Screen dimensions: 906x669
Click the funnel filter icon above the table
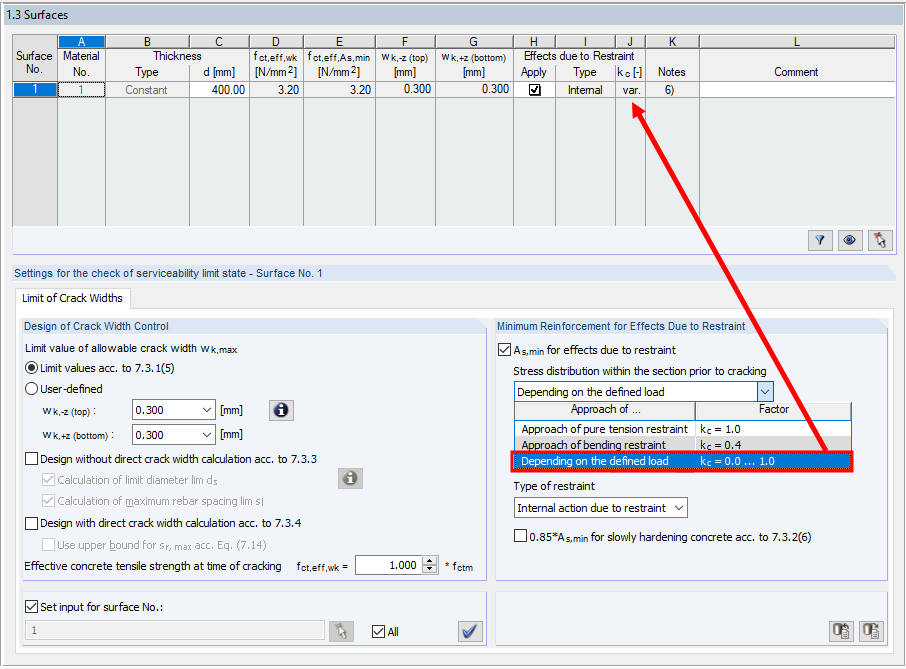tap(820, 240)
